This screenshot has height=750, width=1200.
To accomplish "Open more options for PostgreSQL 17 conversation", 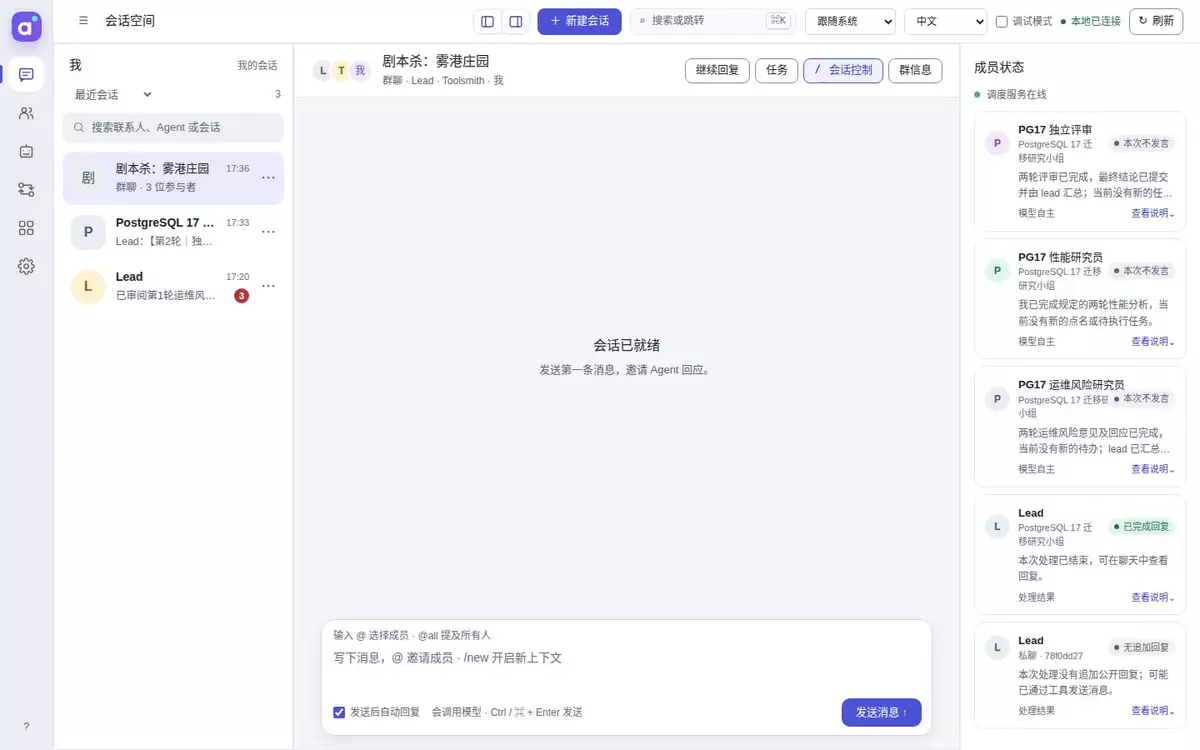I will coord(268,232).
